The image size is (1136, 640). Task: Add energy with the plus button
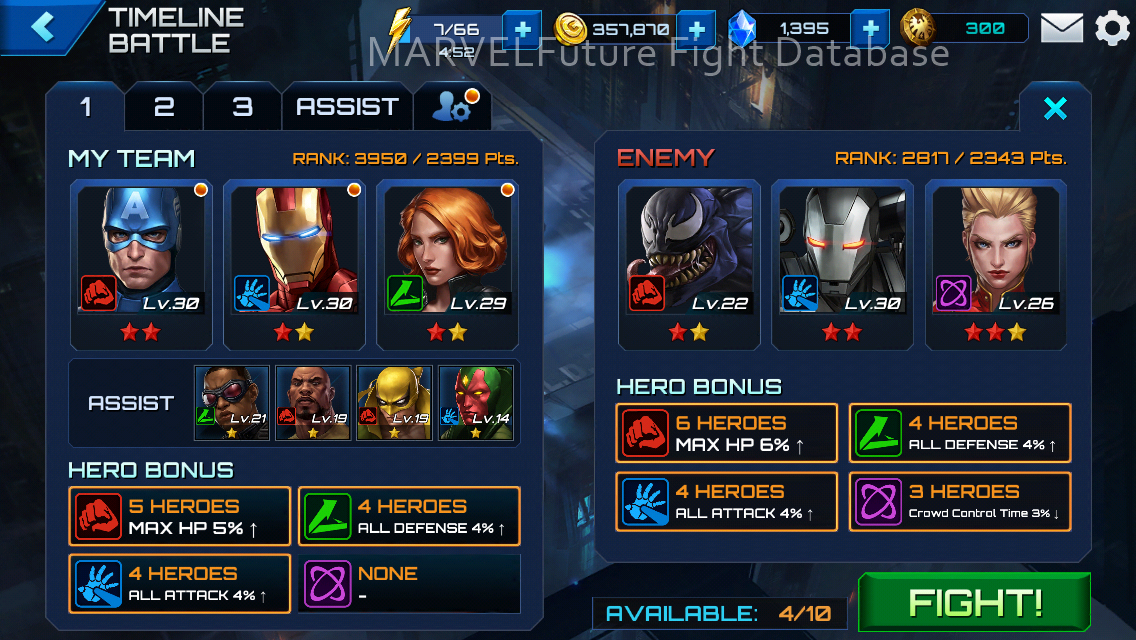[x=522, y=30]
